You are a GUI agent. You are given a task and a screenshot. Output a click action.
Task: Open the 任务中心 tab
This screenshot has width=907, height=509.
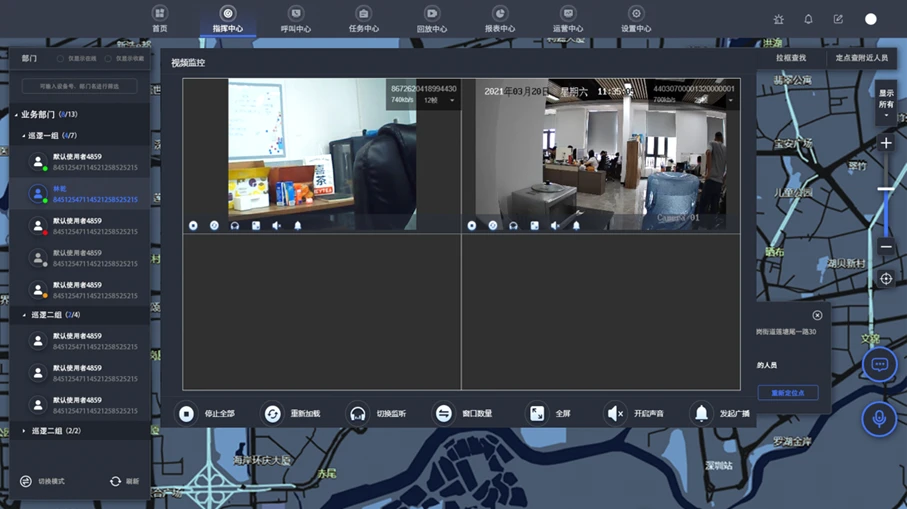(x=363, y=20)
